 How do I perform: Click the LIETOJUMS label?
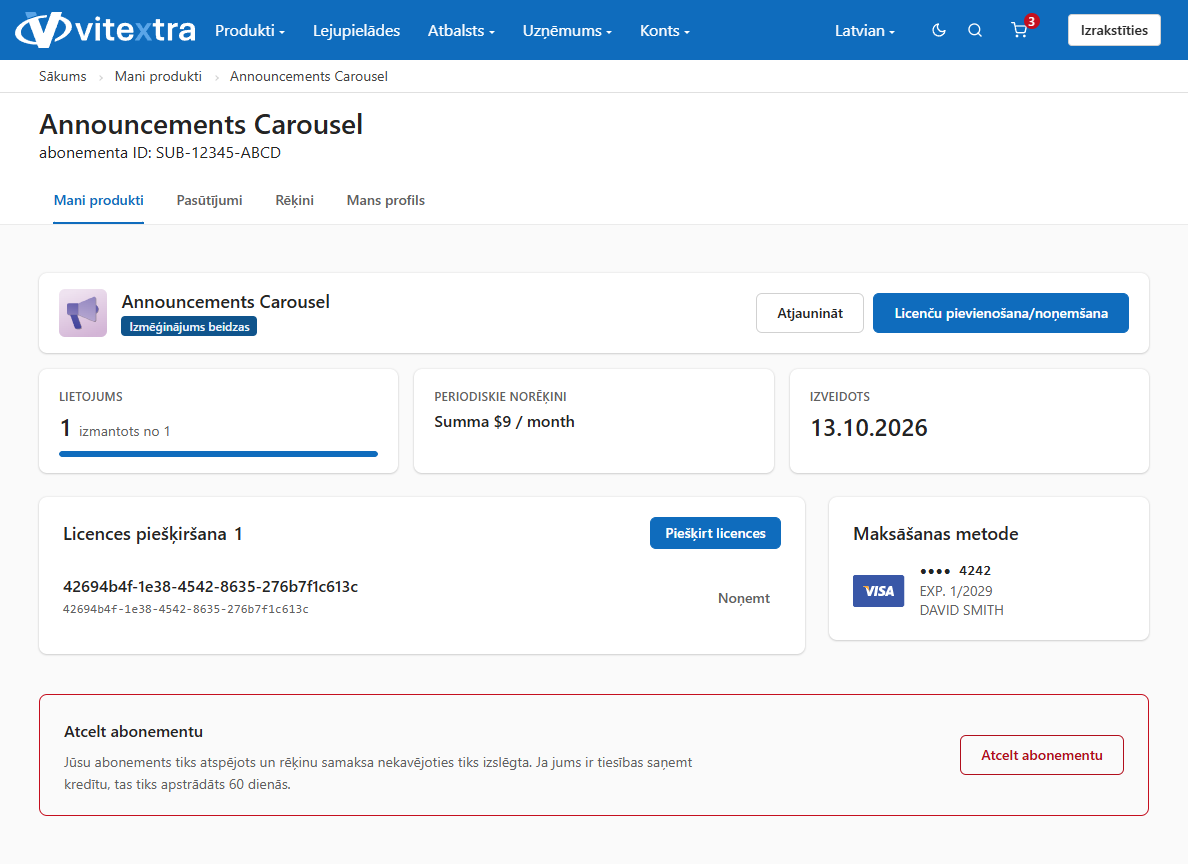pyautogui.click(x=91, y=396)
